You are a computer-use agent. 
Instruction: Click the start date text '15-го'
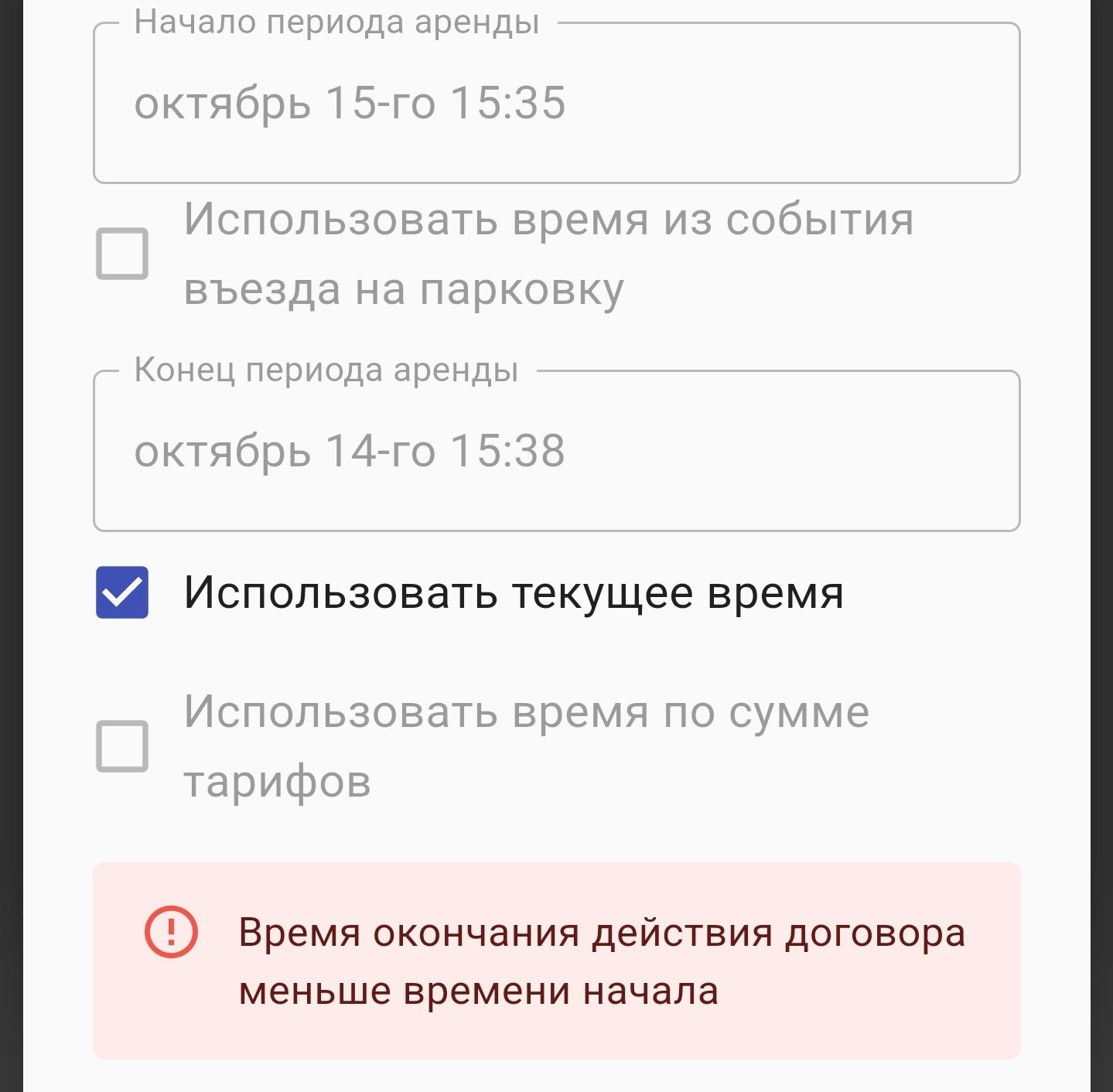pyautogui.click(x=380, y=104)
